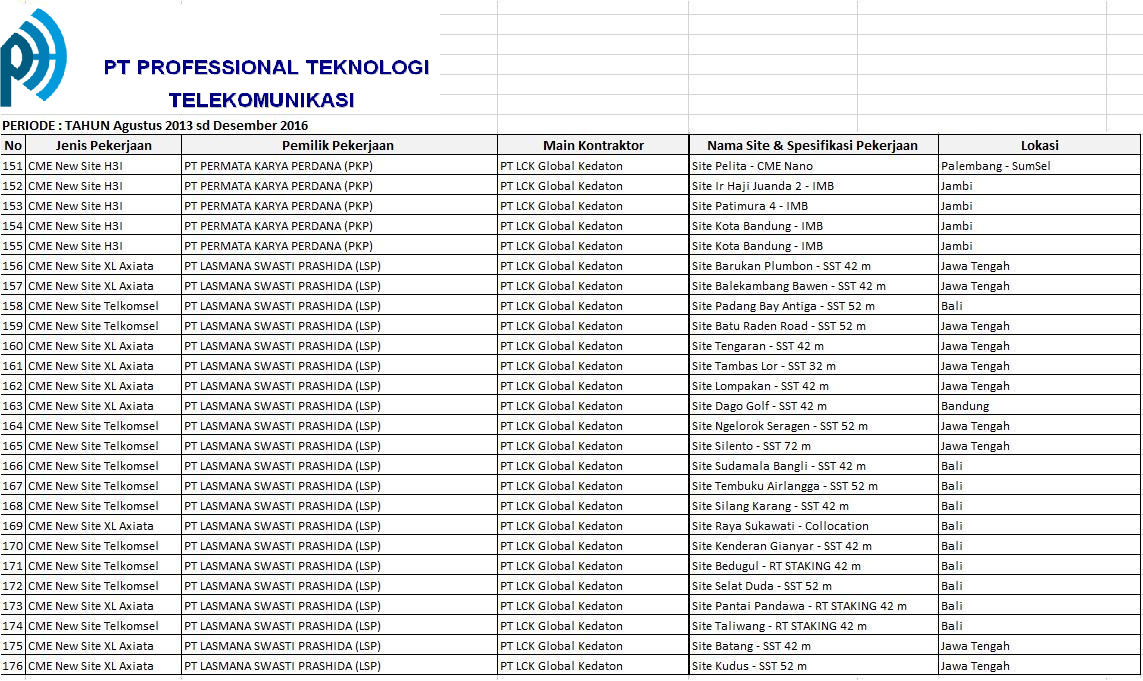1143x681 pixels.
Task: Select the Lokasi column header
Action: (x=1039, y=145)
